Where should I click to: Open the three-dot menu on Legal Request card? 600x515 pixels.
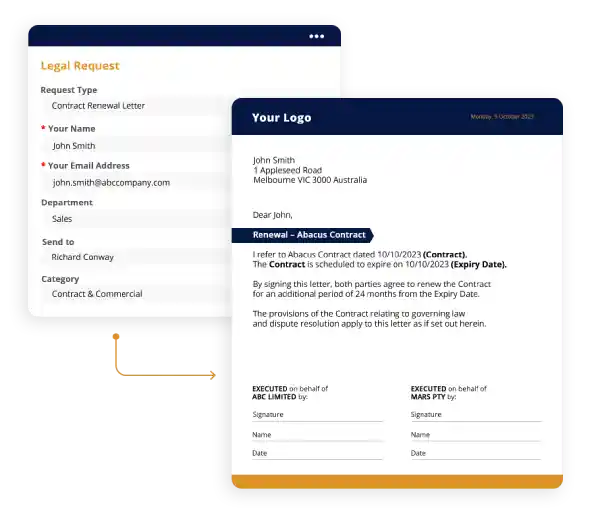coord(316,36)
